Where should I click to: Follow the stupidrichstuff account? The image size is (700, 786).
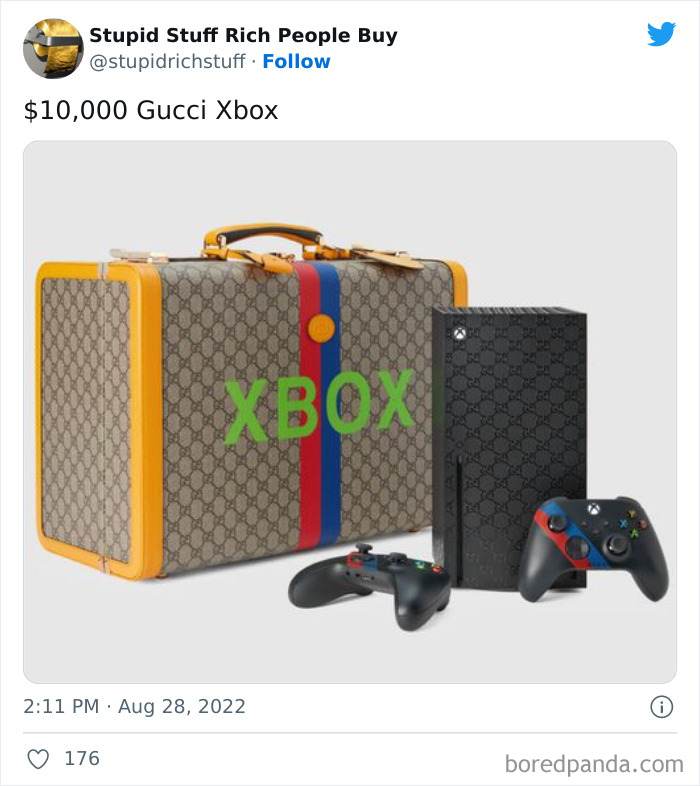(296, 62)
